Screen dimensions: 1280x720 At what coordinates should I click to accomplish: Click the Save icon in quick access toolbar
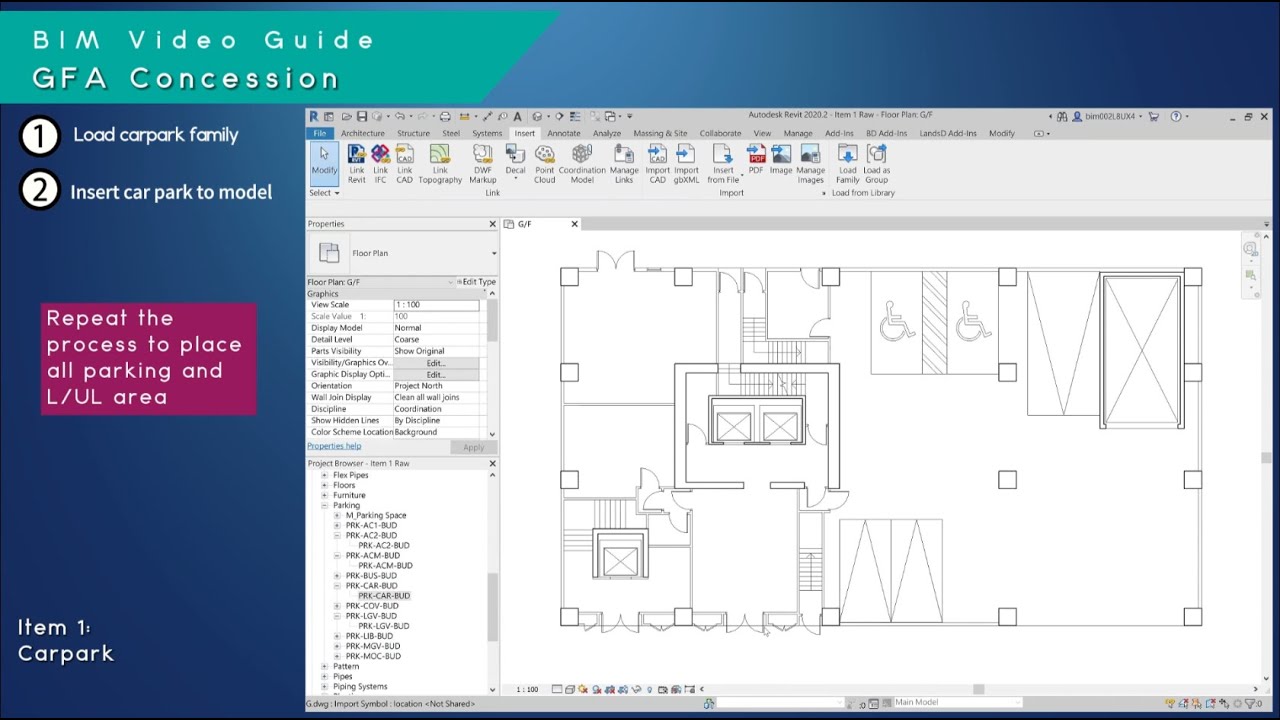tap(360, 117)
